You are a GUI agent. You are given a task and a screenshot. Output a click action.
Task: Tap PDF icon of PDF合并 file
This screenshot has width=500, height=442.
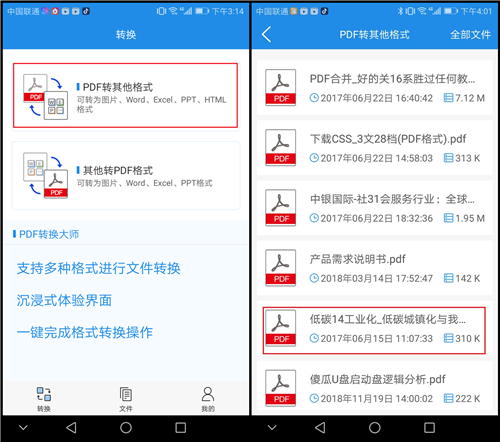280,87
